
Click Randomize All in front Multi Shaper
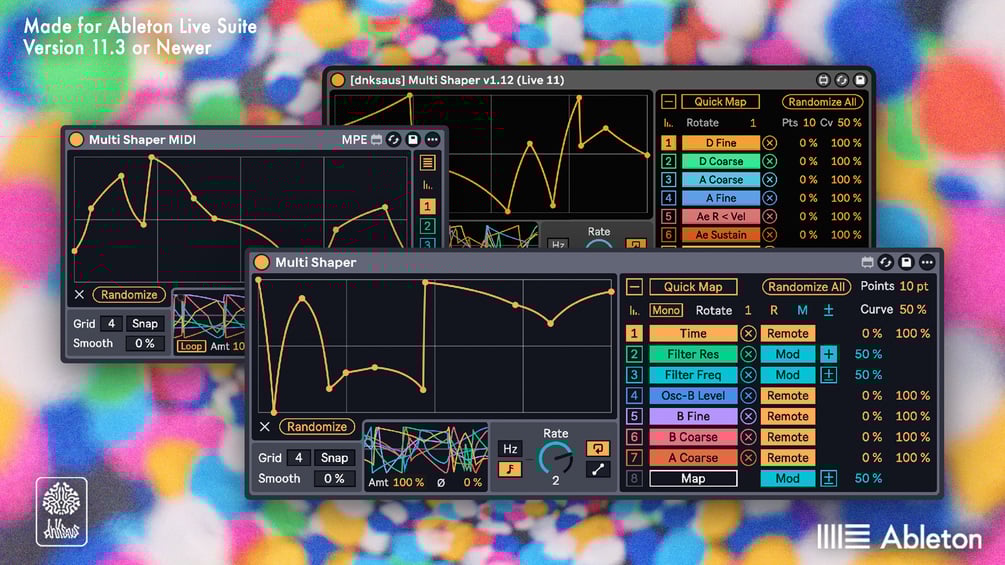(x=806, y=286)
